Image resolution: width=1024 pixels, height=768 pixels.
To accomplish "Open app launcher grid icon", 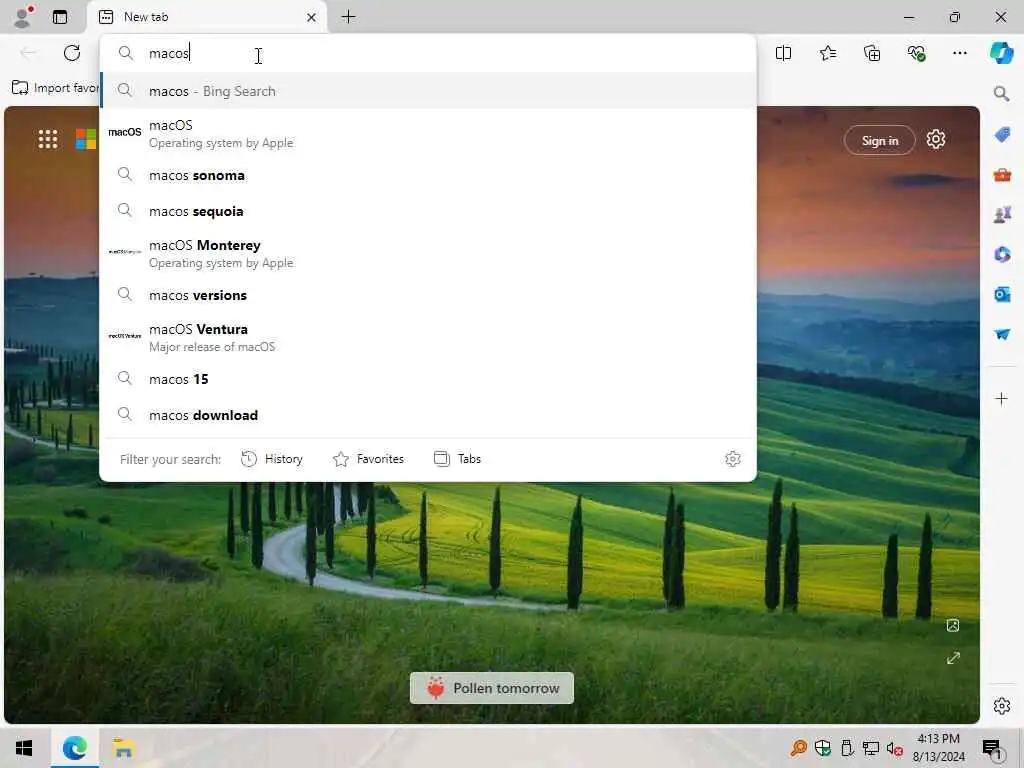I will [x=48, y=139].
